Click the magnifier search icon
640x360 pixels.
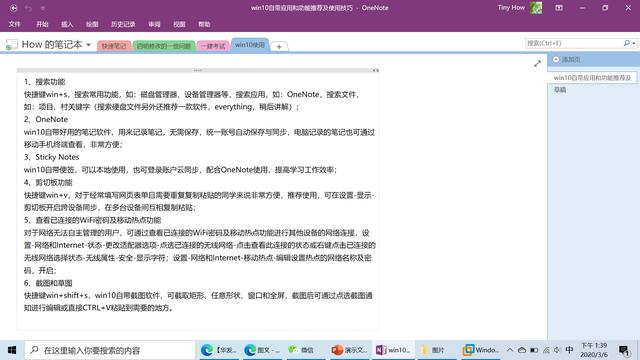coord(627,43)
